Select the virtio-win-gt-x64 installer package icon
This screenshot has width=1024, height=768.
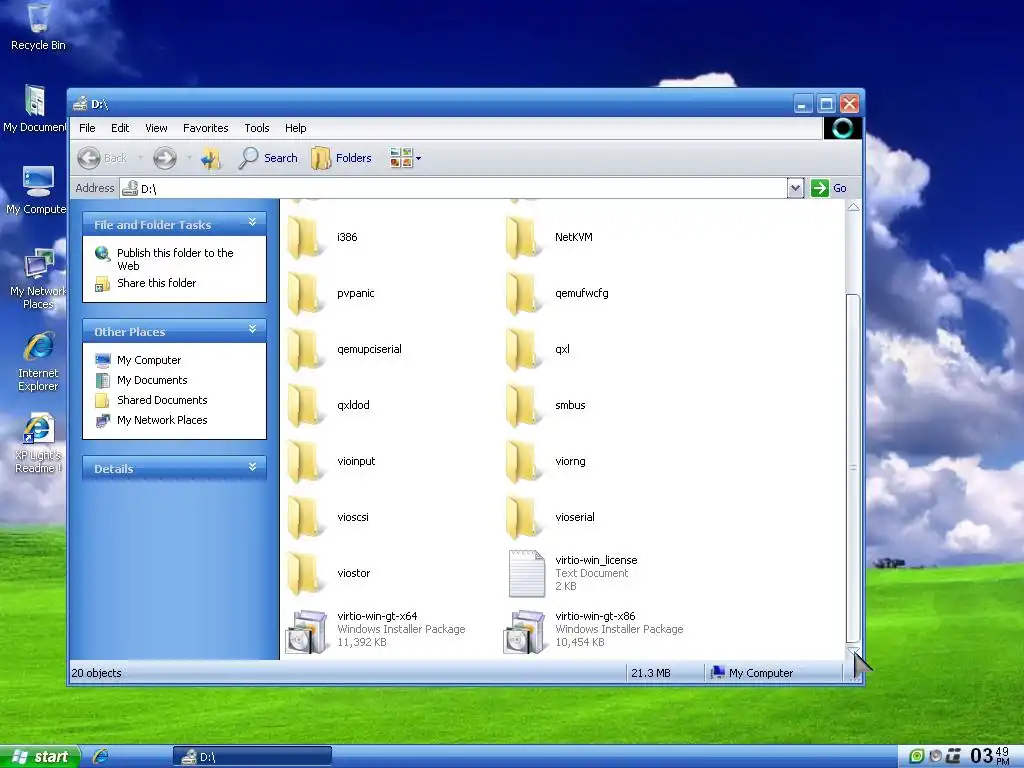(x=306, y=631)
